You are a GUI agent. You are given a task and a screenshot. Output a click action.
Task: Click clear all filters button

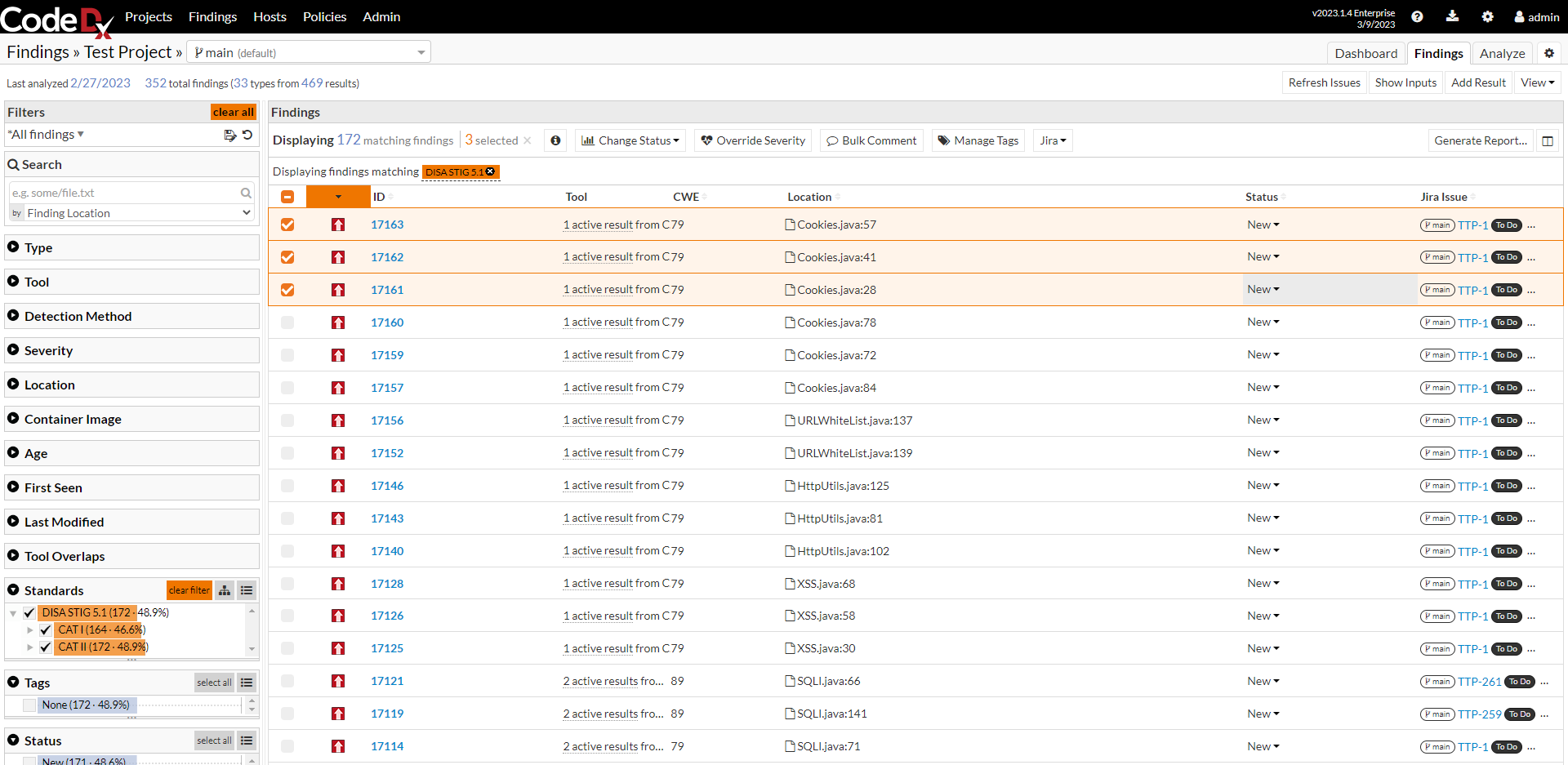[x=234, y=112]
